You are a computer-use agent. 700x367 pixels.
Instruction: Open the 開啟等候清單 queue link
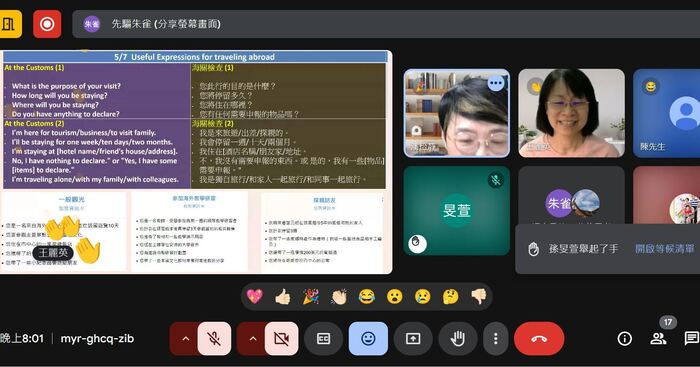point(665,249)
